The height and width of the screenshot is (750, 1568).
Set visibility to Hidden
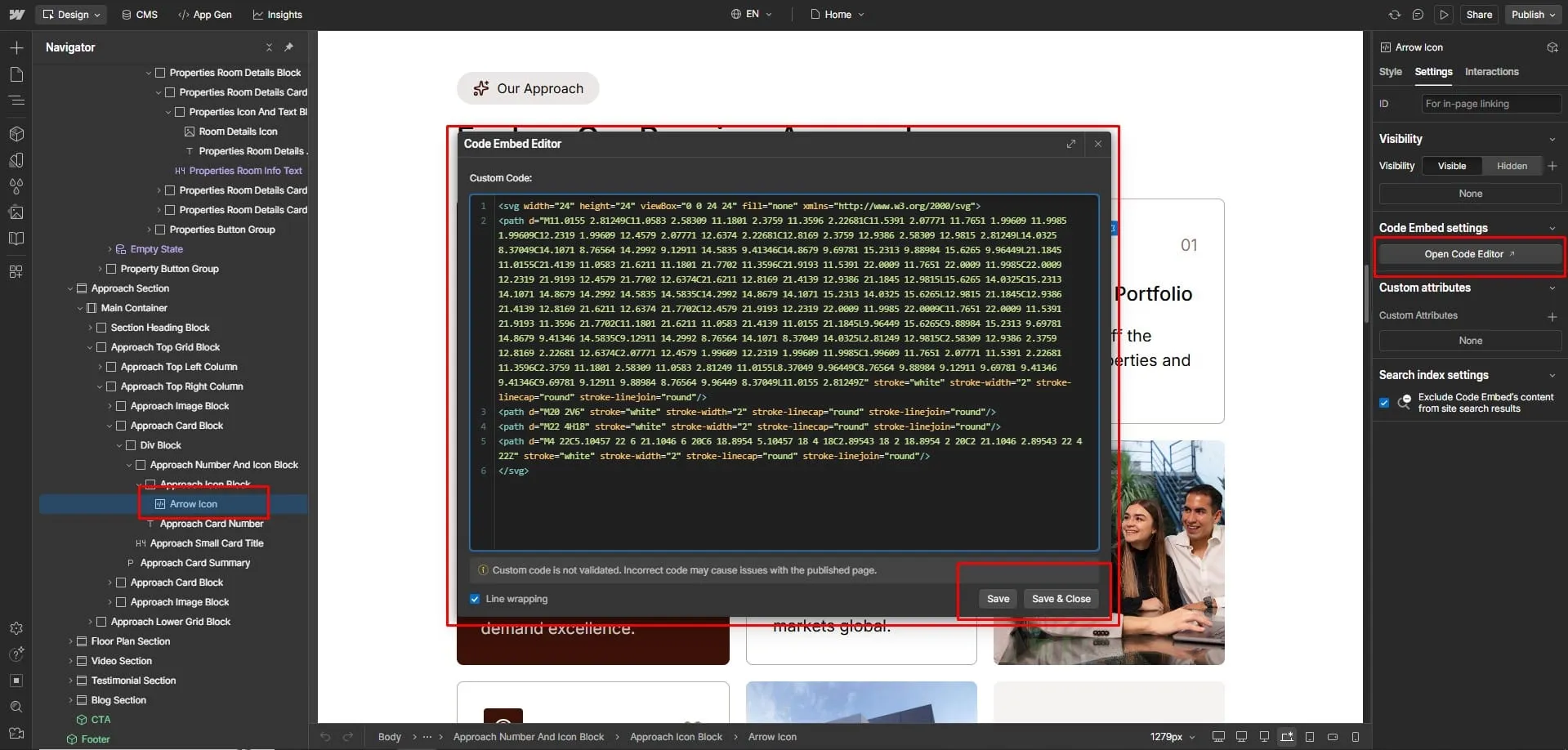click(x=1511, y=166)
